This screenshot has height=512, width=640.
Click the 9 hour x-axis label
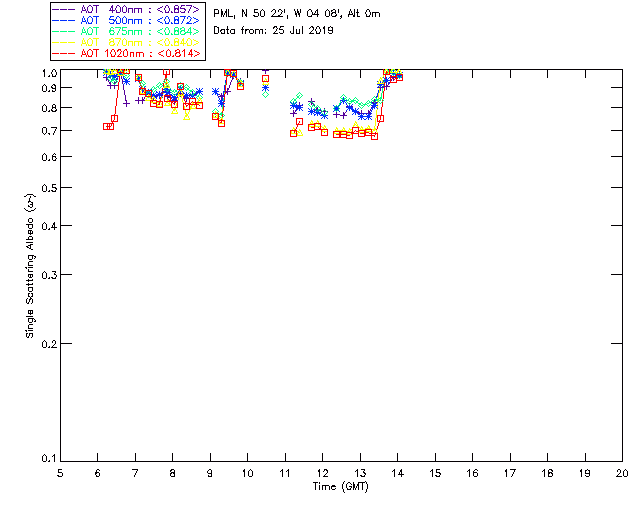210,473
